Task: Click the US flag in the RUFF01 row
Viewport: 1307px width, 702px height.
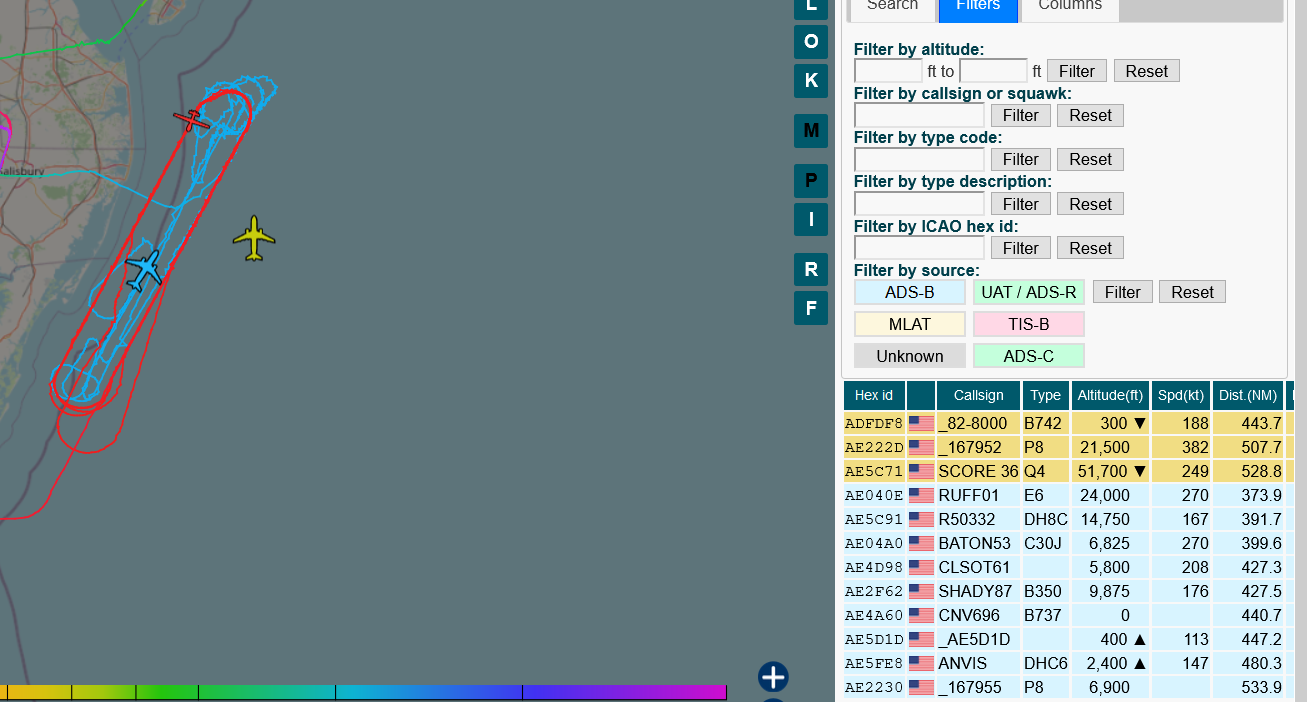Action: [x=921, y=495]
